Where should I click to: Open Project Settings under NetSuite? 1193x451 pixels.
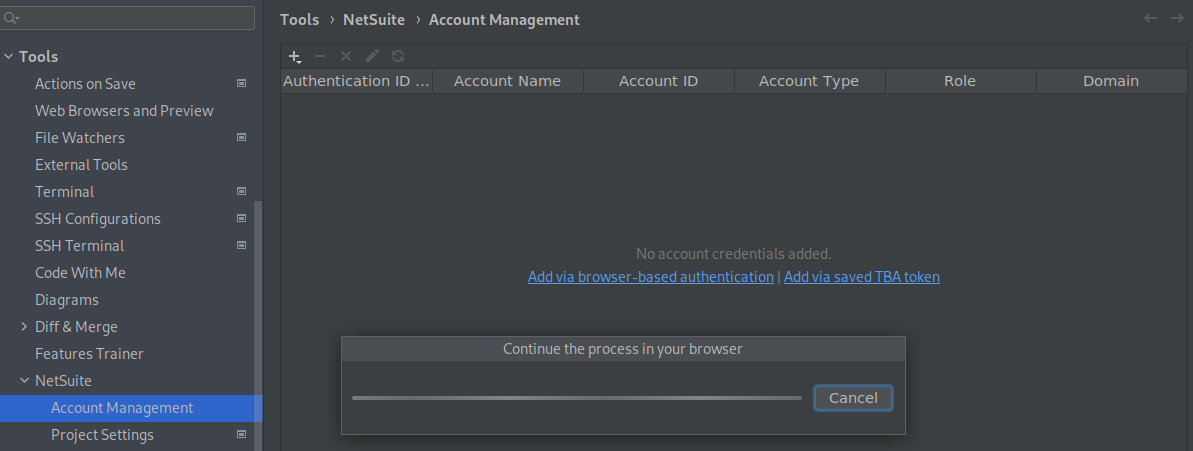[102, 434]
